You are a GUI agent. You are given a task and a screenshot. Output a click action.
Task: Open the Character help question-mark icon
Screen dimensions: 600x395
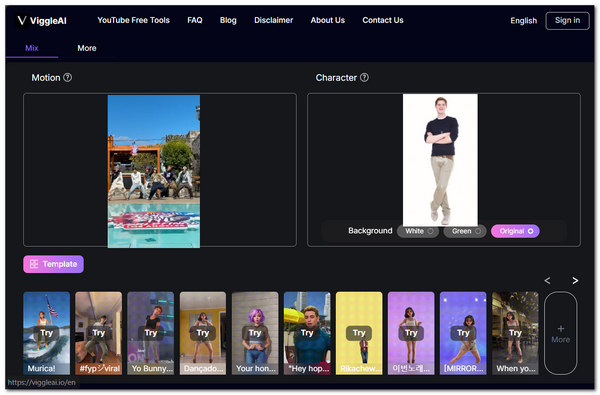coord(365,77)
